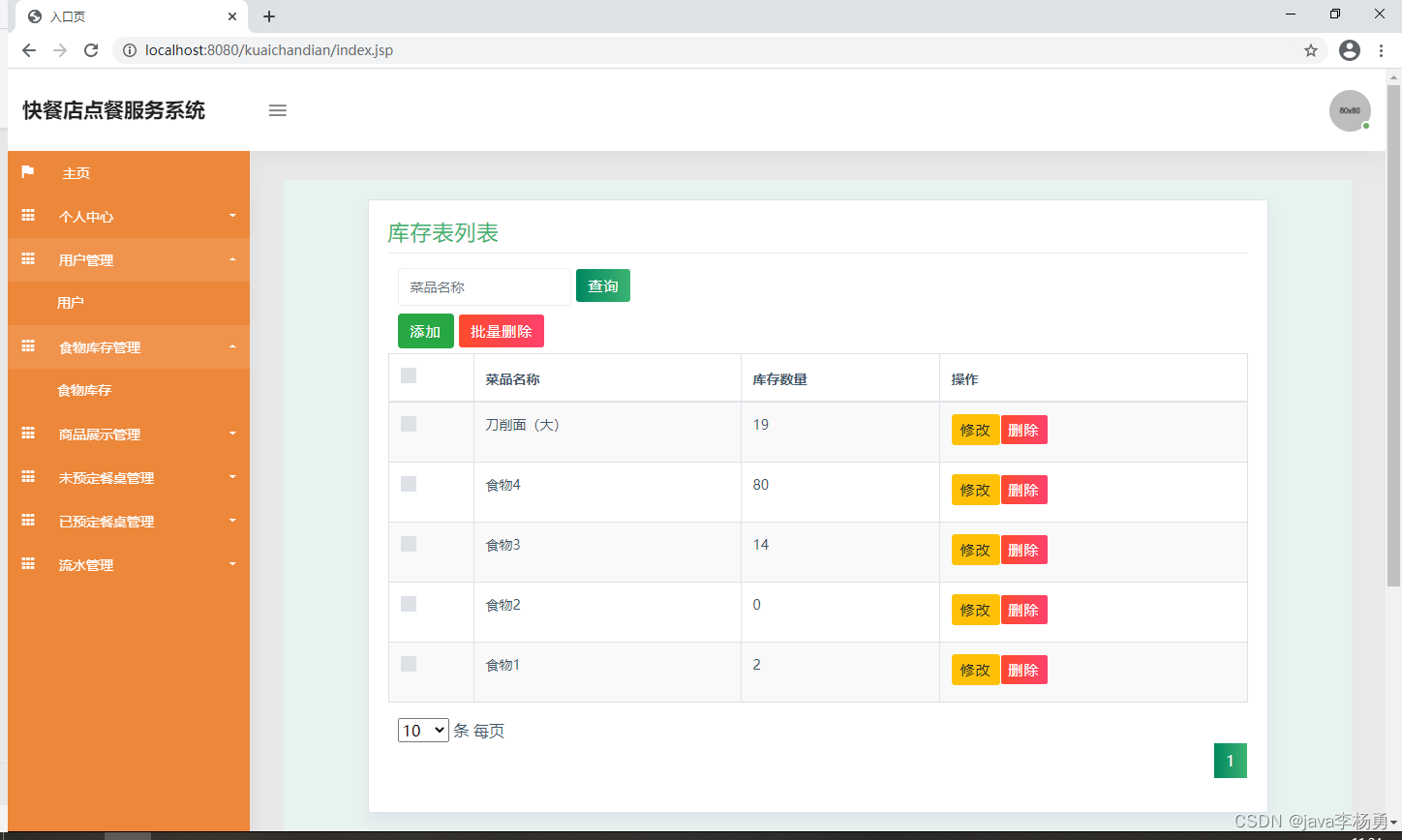Click the green 添加 button
This screenshot has width=1402, height=840.
tap(425, 331)
